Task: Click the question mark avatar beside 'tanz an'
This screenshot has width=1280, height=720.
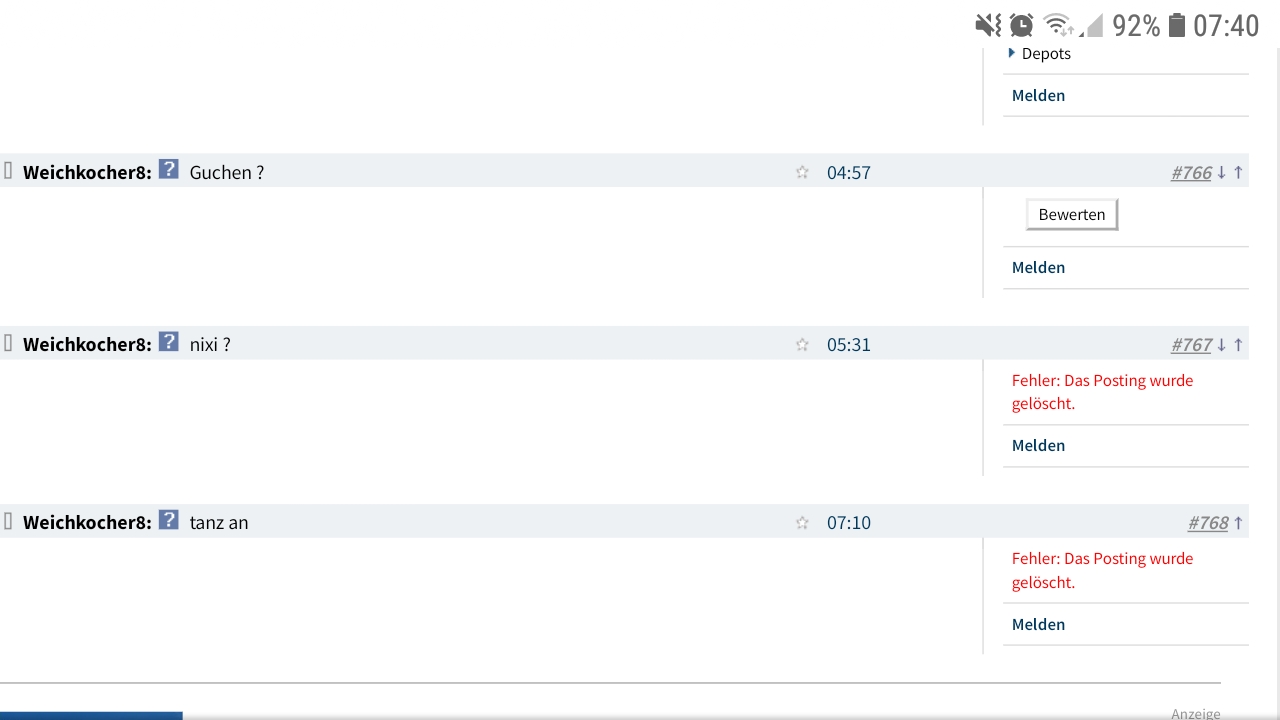Action: click(168, 521)
